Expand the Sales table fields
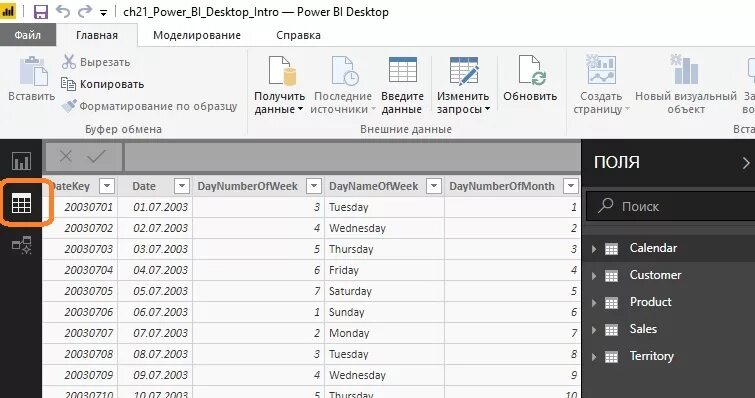This screenshot has width=755, height=398. (x=594, y=330)
